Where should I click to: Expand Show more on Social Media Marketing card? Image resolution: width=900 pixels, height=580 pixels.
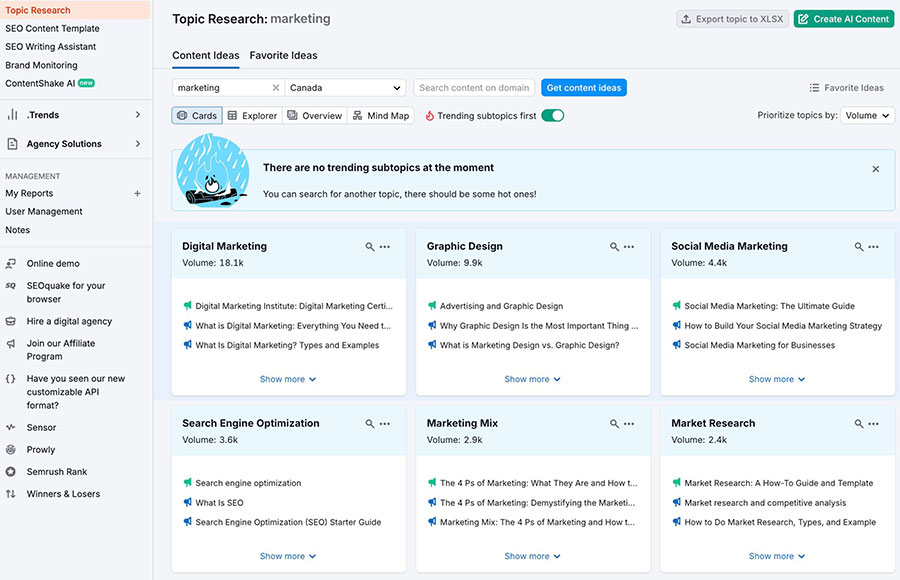tap(777, 379)
